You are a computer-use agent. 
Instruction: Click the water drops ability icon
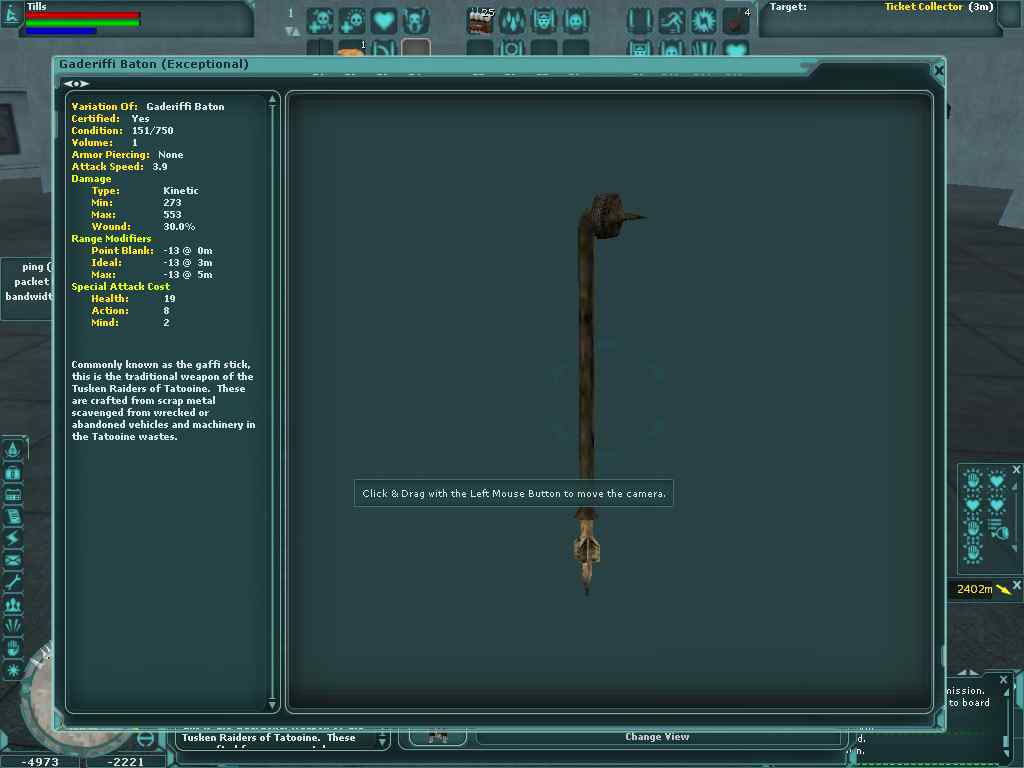[x=512, y=21]
